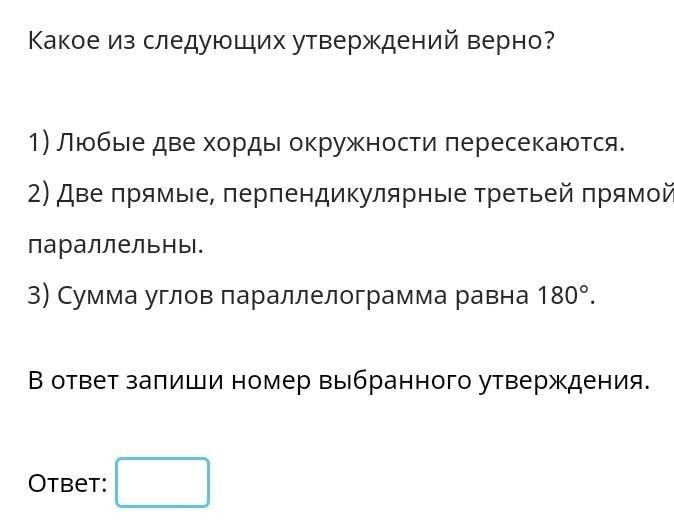Viewport: 674px width, 530px height.
Task: Click the number '1)' of first statement
Action: click(x=39, y=143)
